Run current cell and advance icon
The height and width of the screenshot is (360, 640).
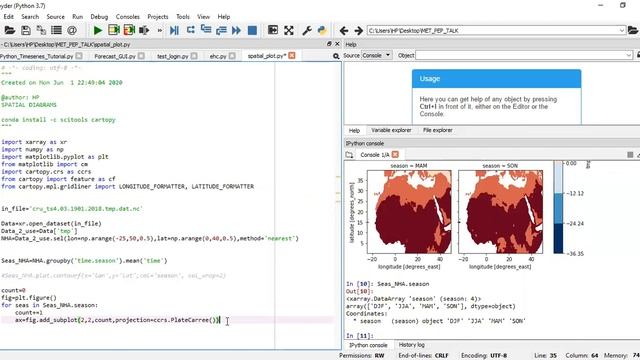[x=129, y=30]
